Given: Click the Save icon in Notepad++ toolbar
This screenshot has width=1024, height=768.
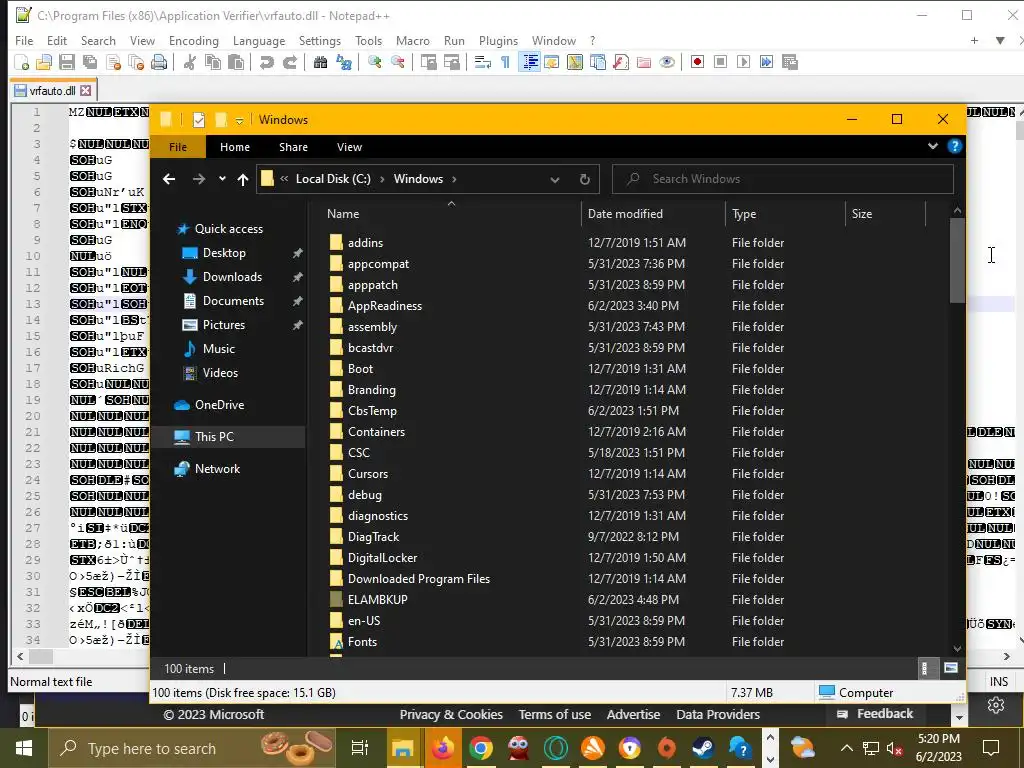Looking at the screenshot, I should (x=67, y=62).
